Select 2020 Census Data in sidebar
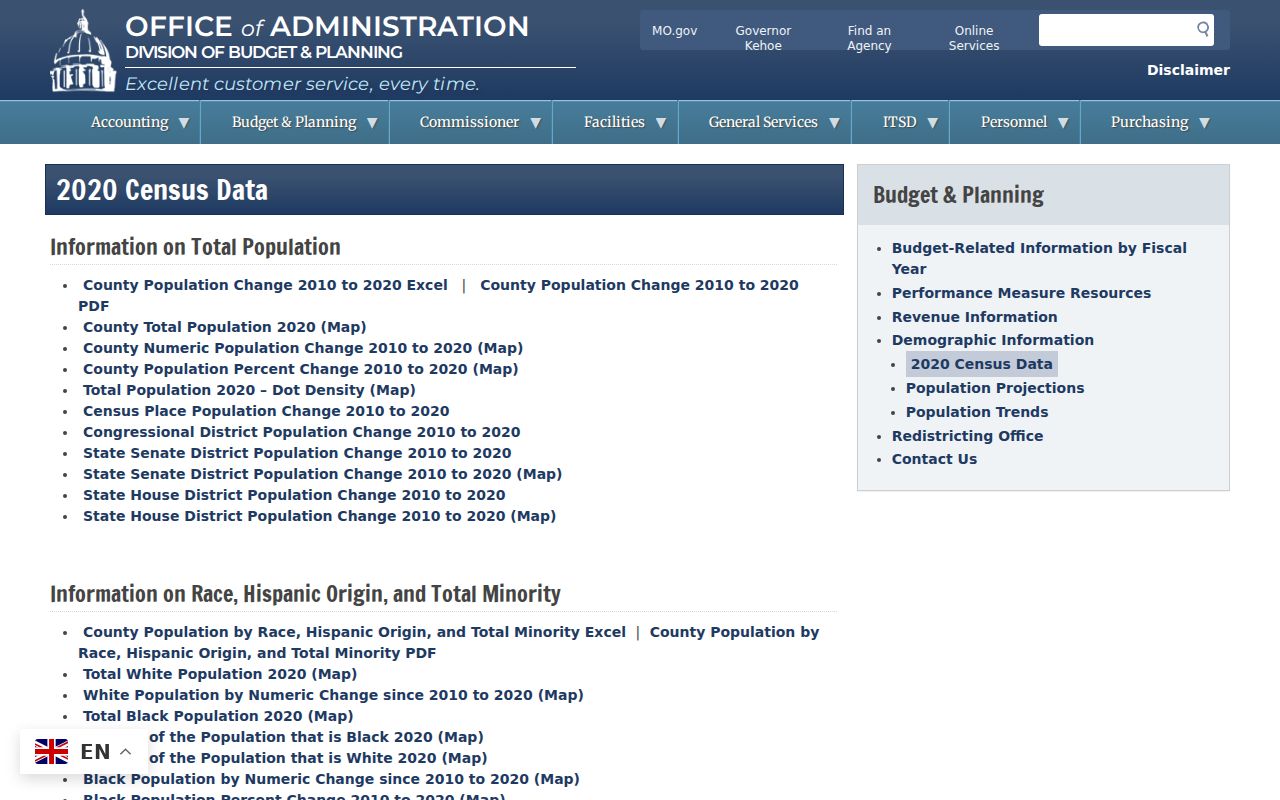The height and width of the screenshot is (800, 1280). click(x=982, y=364)
